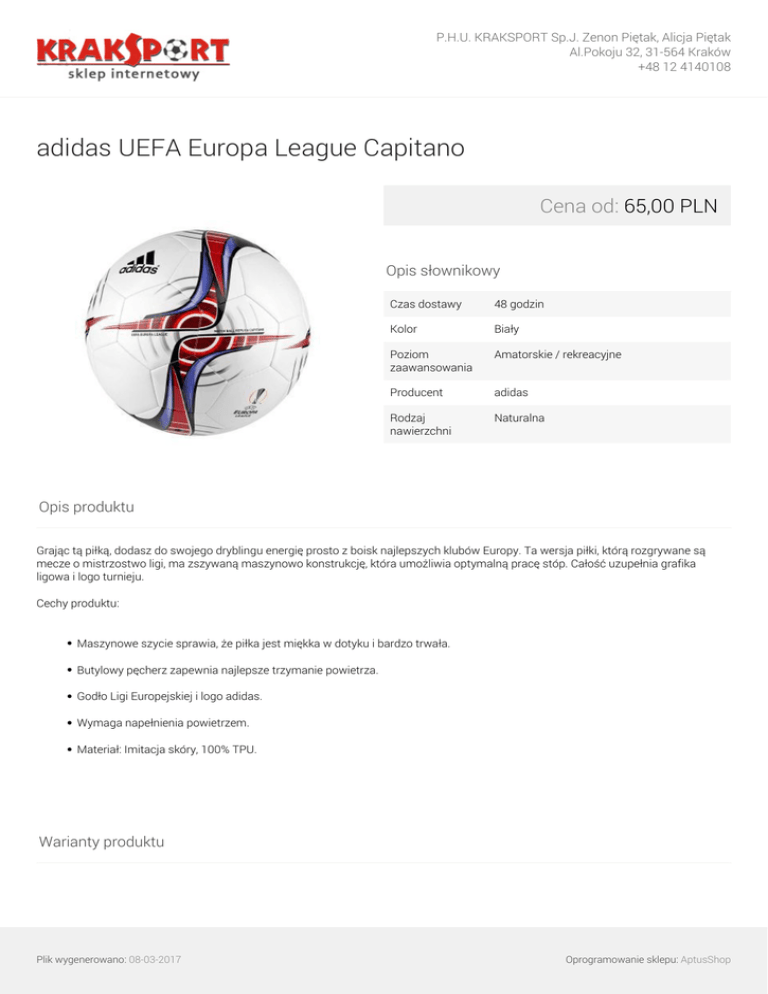Click the Materiał: Imitacja skóry bullet point
This screenshot has width=768, height=994.
(x=166, y=747)
